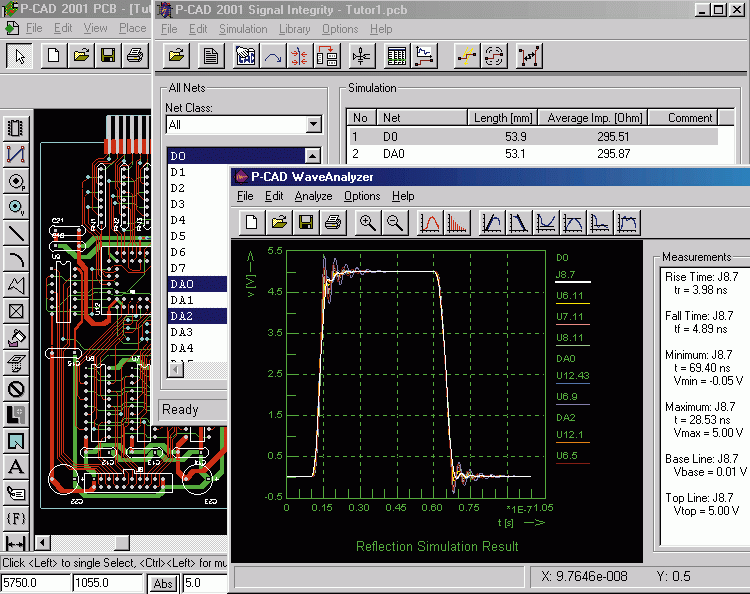The image size is (750, 594).
Task: Open Signal Integrity Simulation menu
Action: (243, 29)
